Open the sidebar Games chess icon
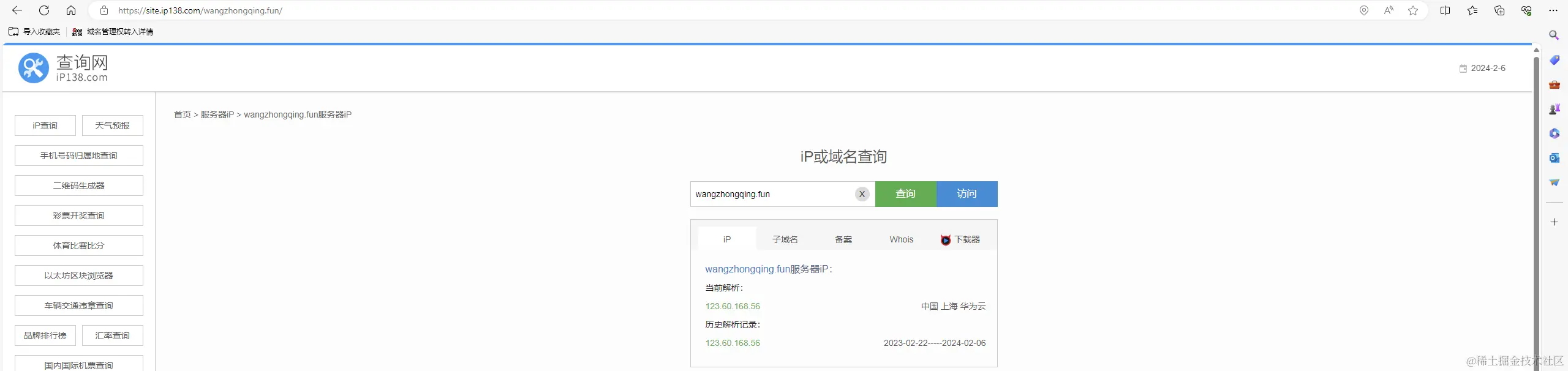This screenshot has width=1568, height=371. point(1554,109)
